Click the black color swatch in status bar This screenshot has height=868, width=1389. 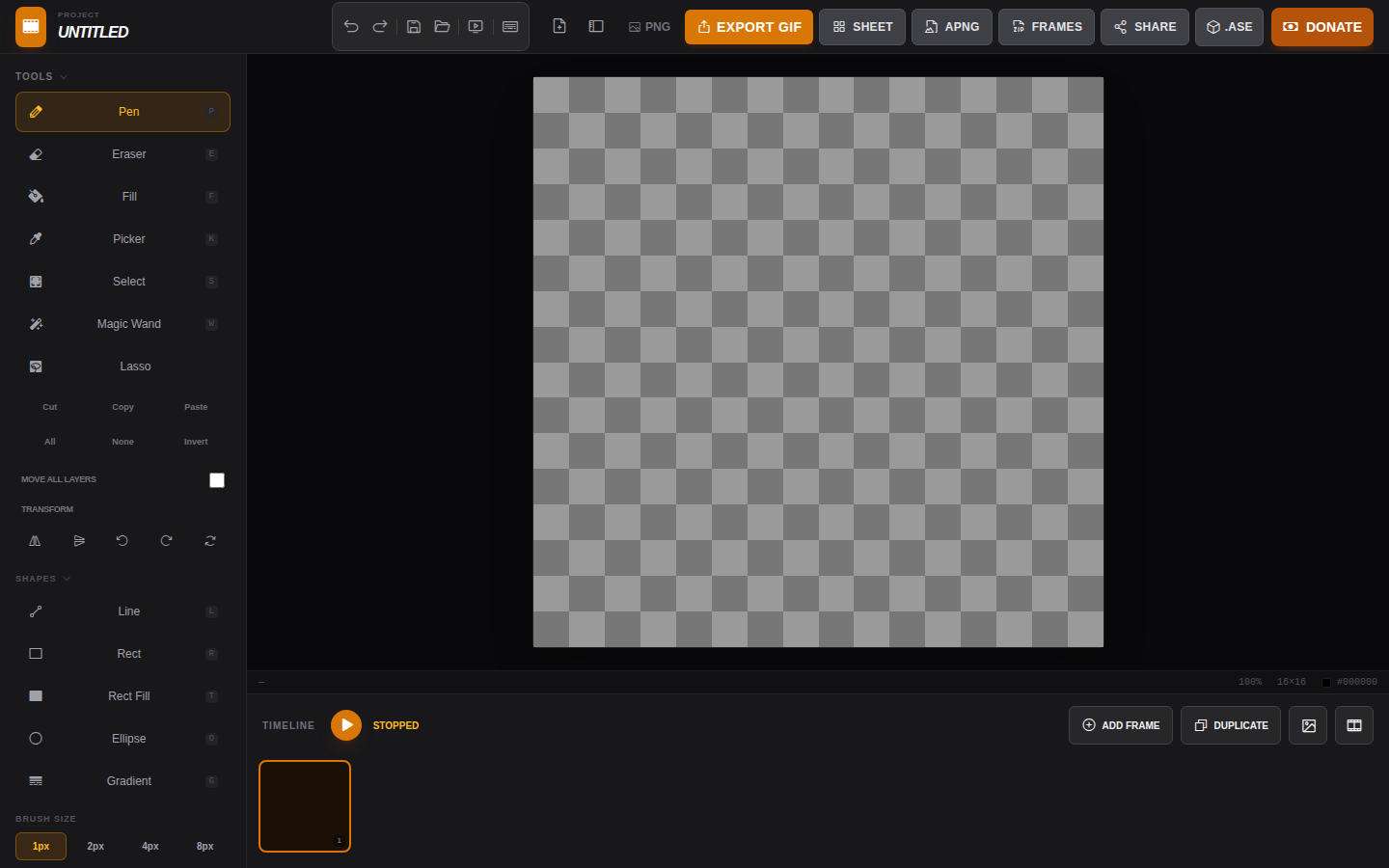coord(1326,682)
